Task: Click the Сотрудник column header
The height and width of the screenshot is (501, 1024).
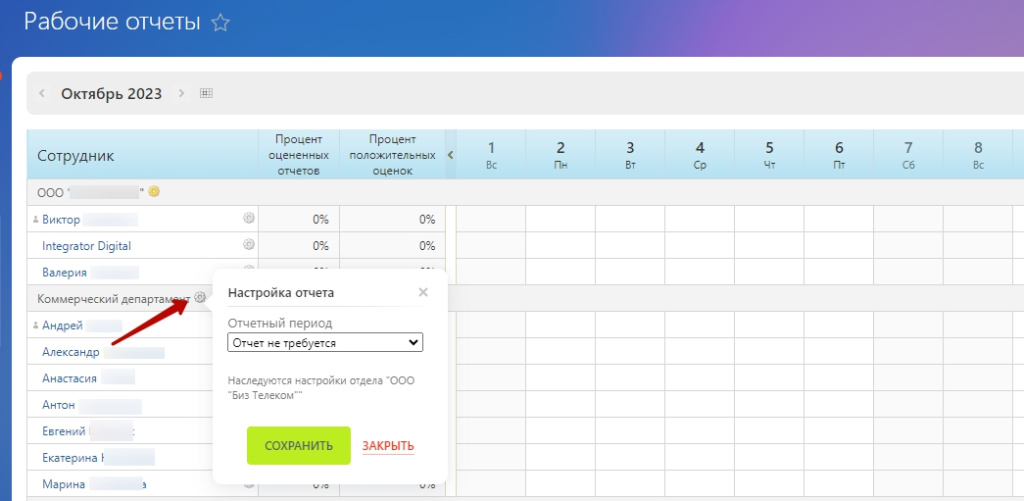Action: 76,156
